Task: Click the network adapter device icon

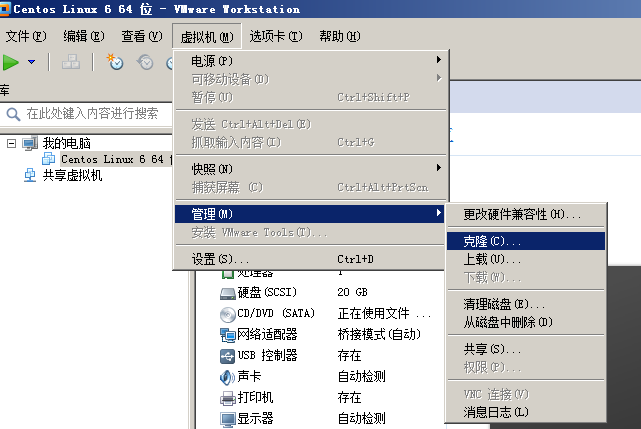Action: tap(228, 335)
